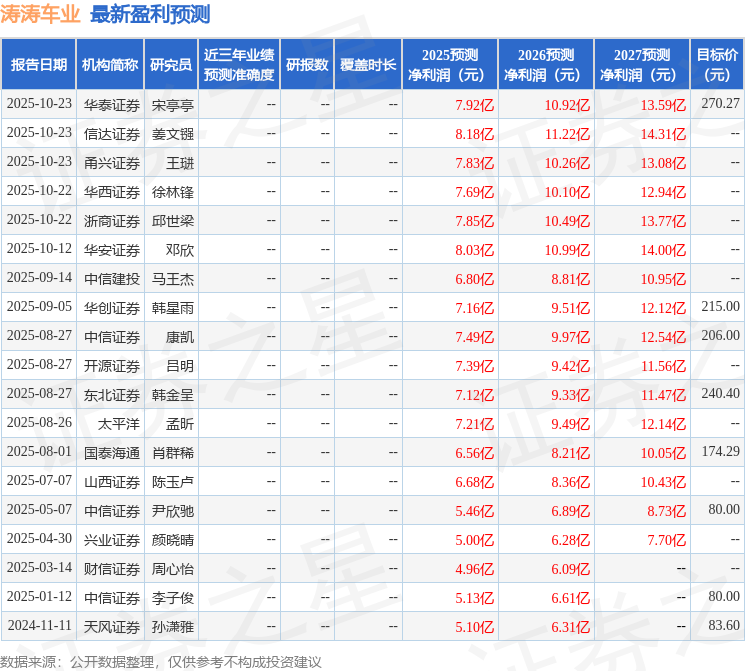The image size is (745, 671).
Task: Click the 覆盖时长 column header
Action: pos(368,65)
